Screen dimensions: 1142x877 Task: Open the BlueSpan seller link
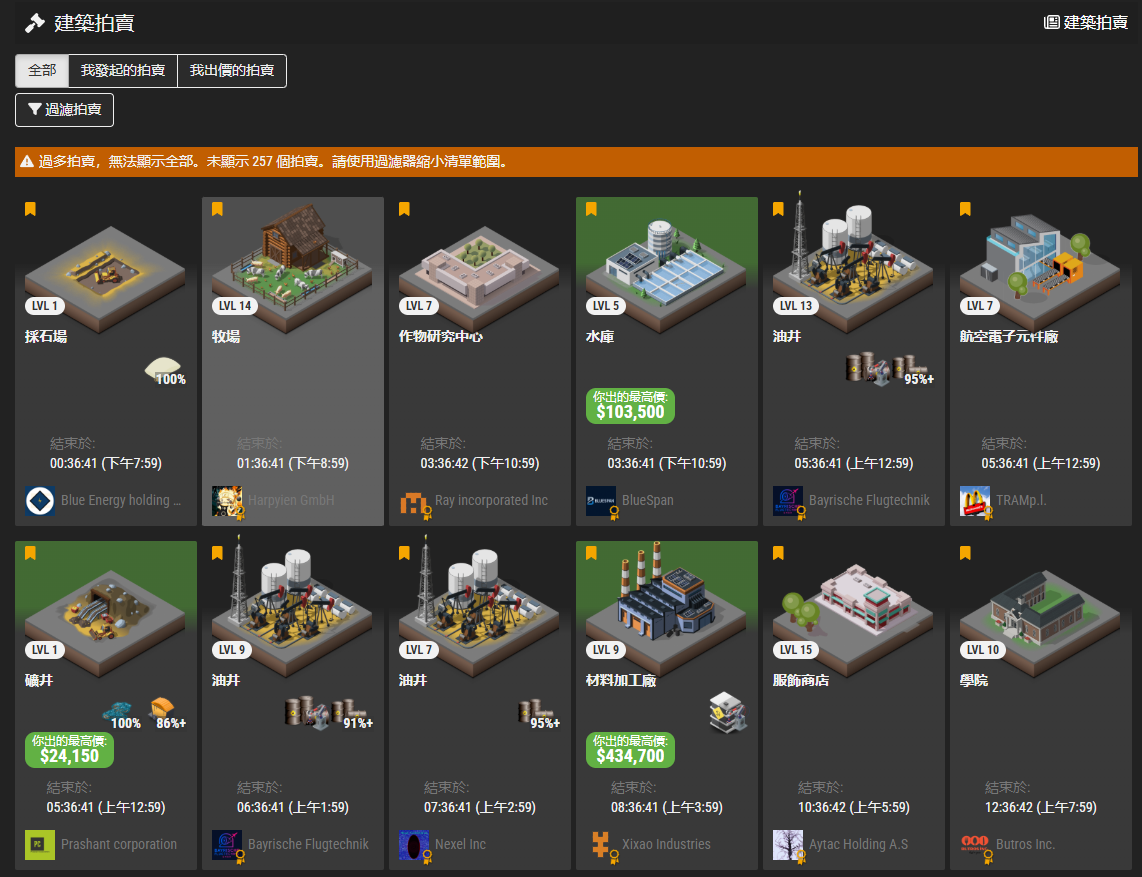pyautogui.click(x=647, y=500)
